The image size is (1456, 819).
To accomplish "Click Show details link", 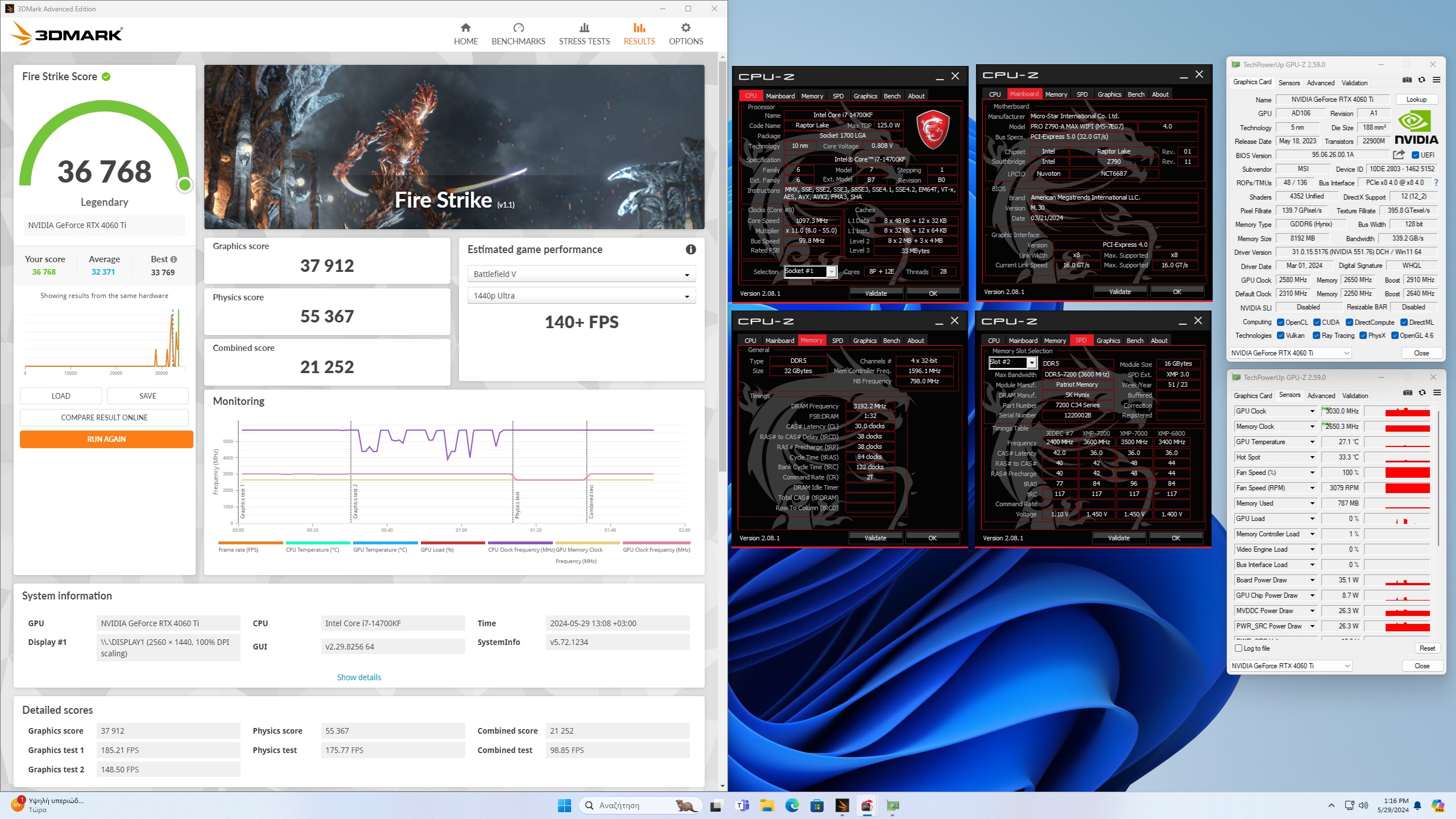I will (359, 677).
